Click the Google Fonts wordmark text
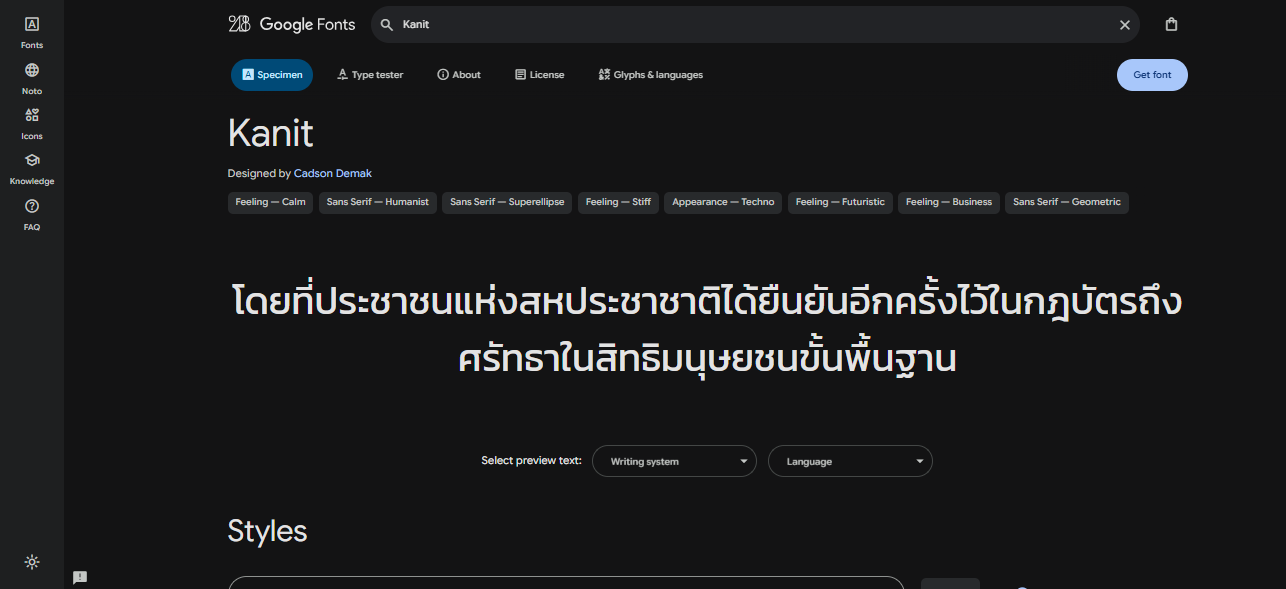Image resolution: width=1286 pixels, height=589 pixels. click(x=307, y=24)
